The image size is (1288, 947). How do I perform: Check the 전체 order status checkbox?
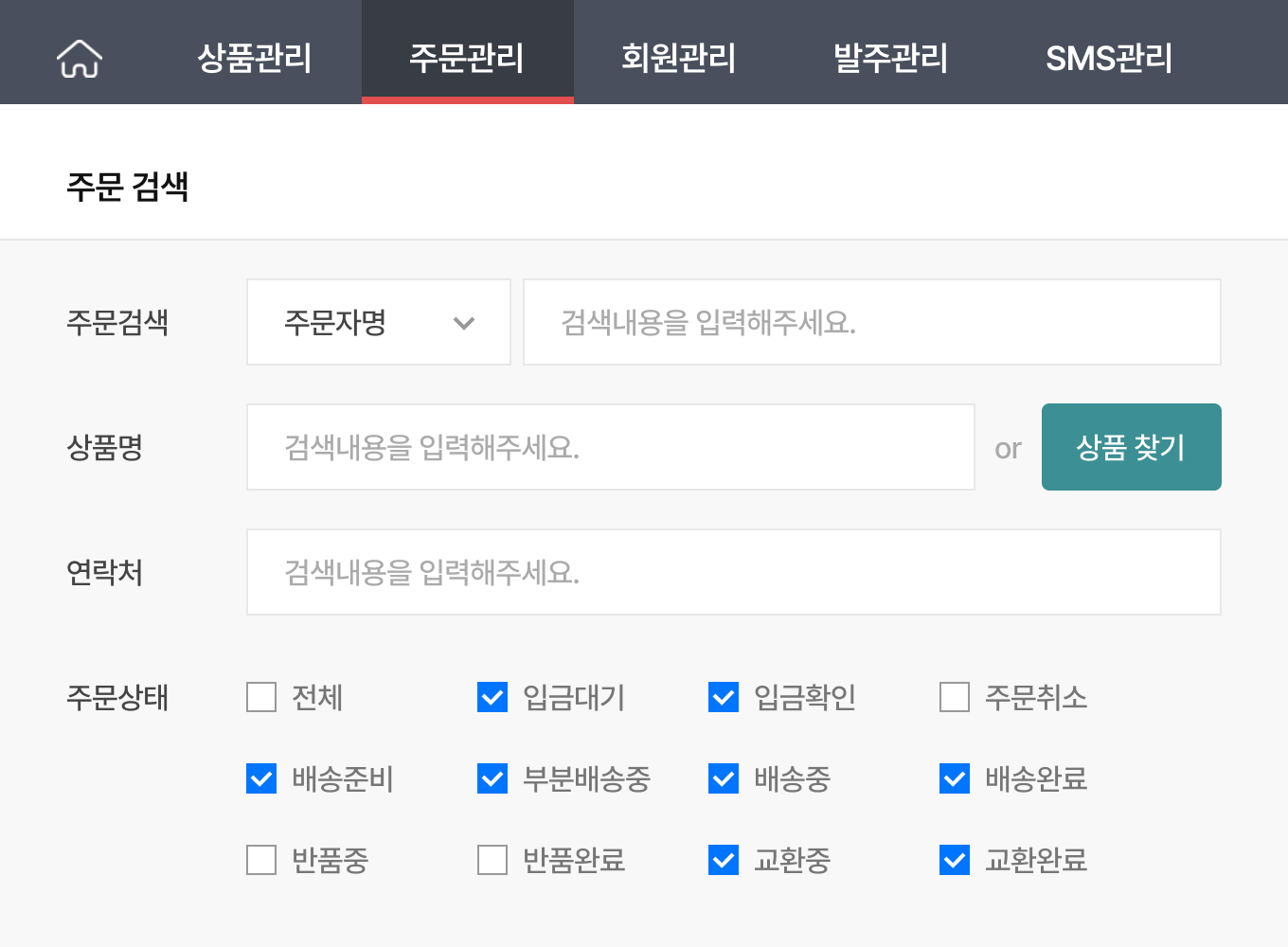tap(260, 698)
